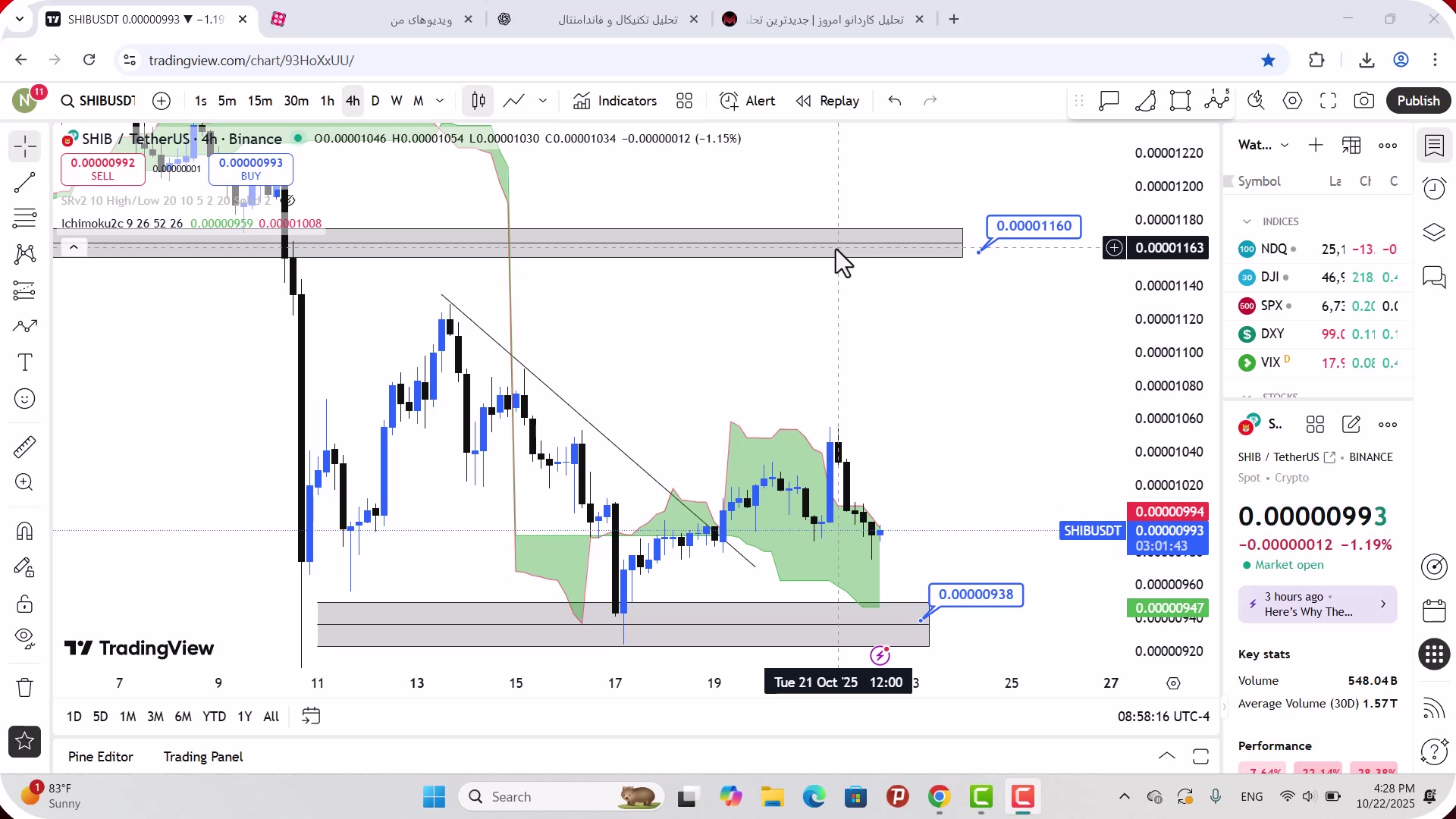The image size is (1456, 819).
Task: Click the blue BUY price button
Action: 251,169
